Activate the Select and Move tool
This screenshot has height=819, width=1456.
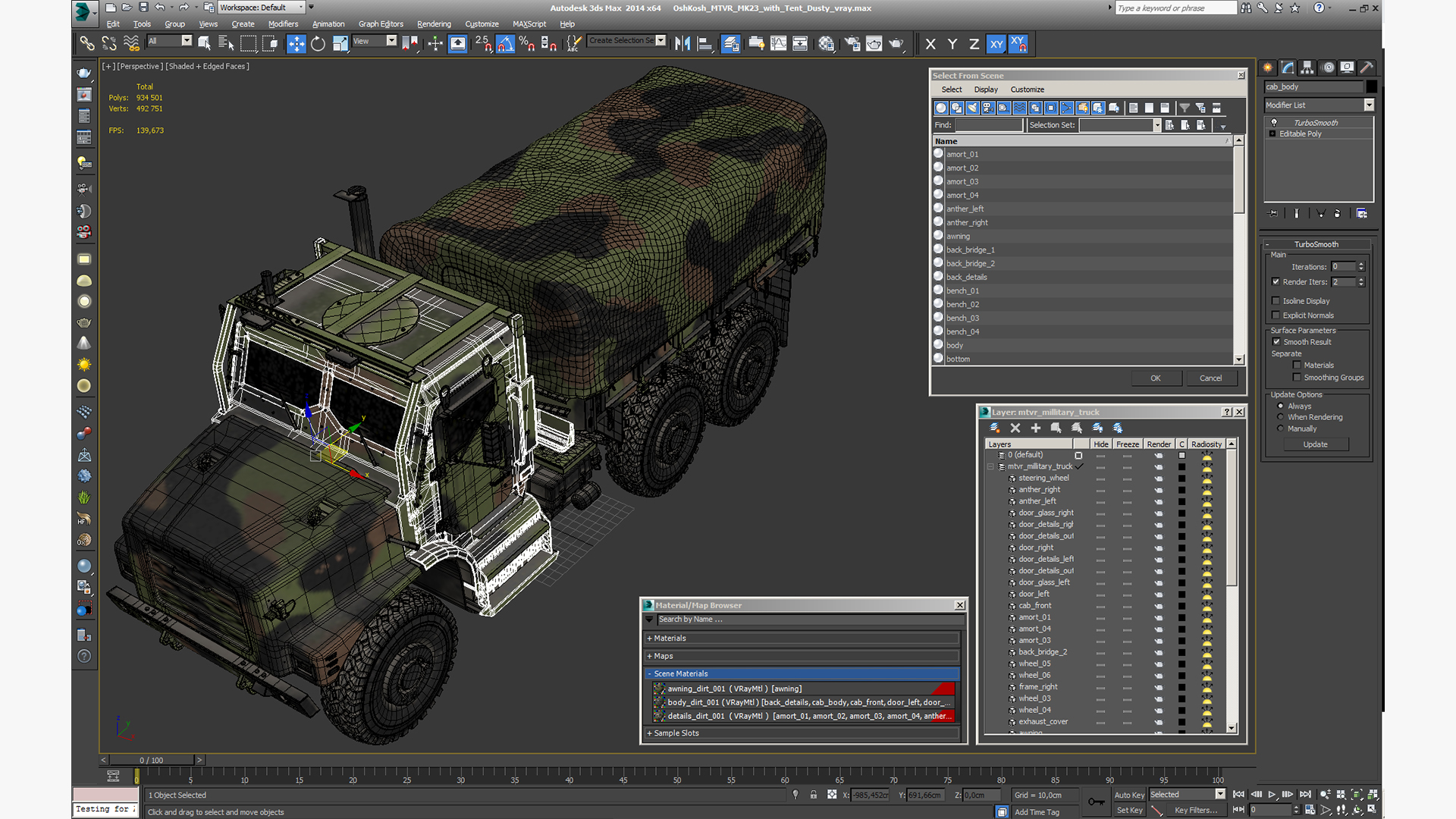point(296,44)
